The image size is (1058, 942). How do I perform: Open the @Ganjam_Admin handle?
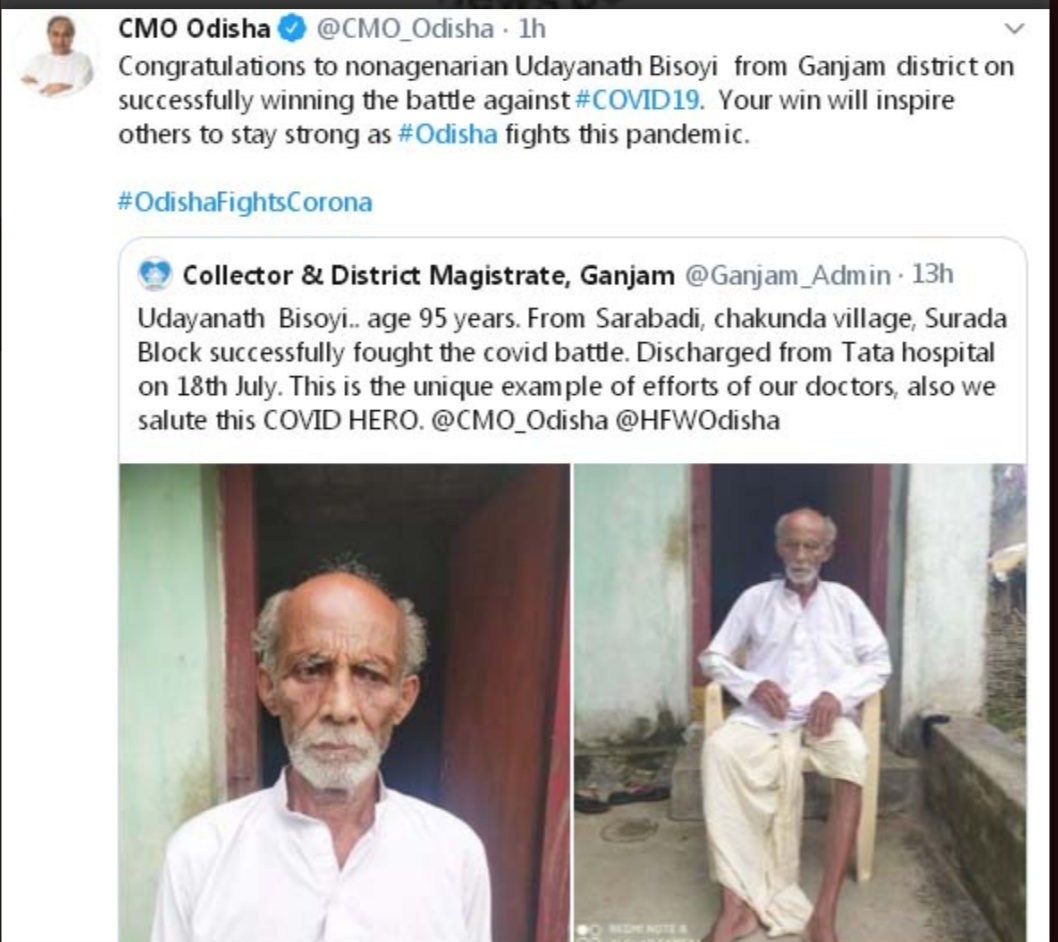[x=787, y=274]
